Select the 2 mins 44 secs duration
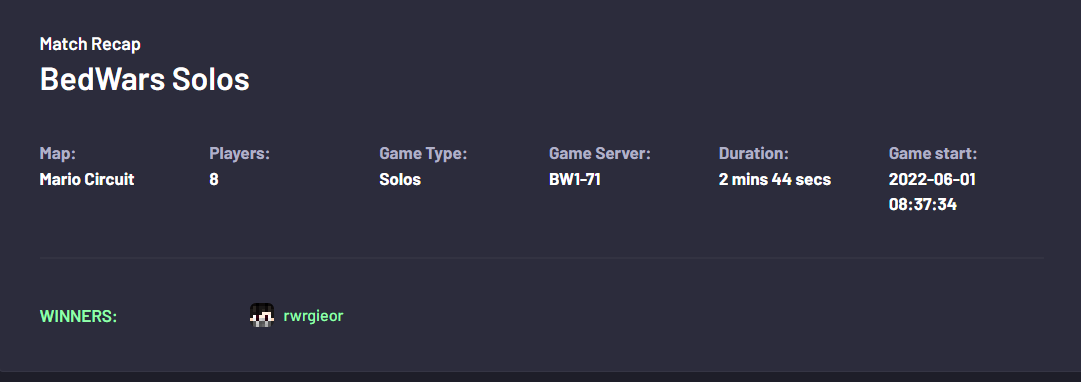The height and width of the screenshot is (382, 1081). click(x=775, y=179)
